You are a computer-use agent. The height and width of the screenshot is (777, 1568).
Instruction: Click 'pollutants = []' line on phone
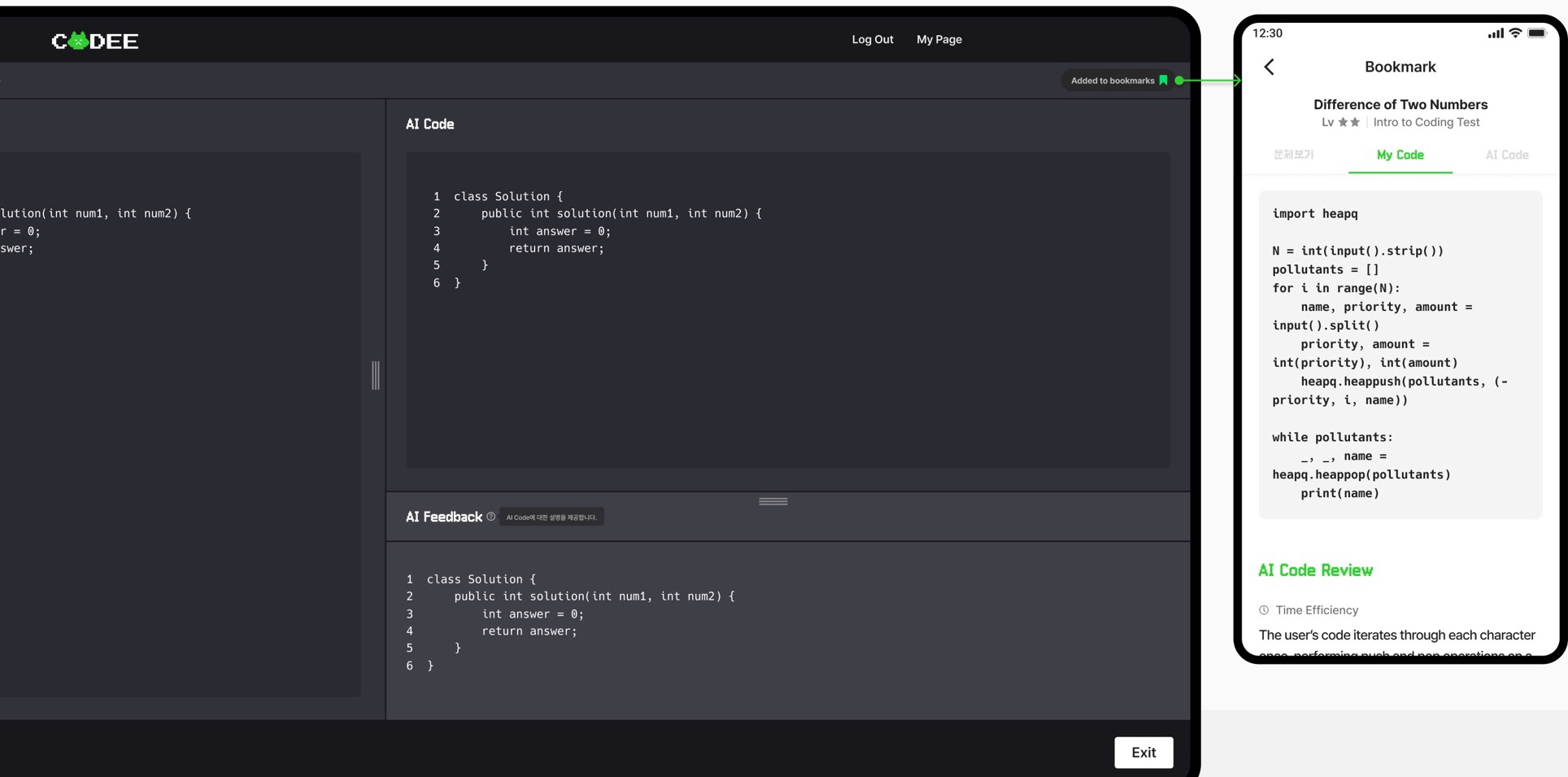[1326, 269]
